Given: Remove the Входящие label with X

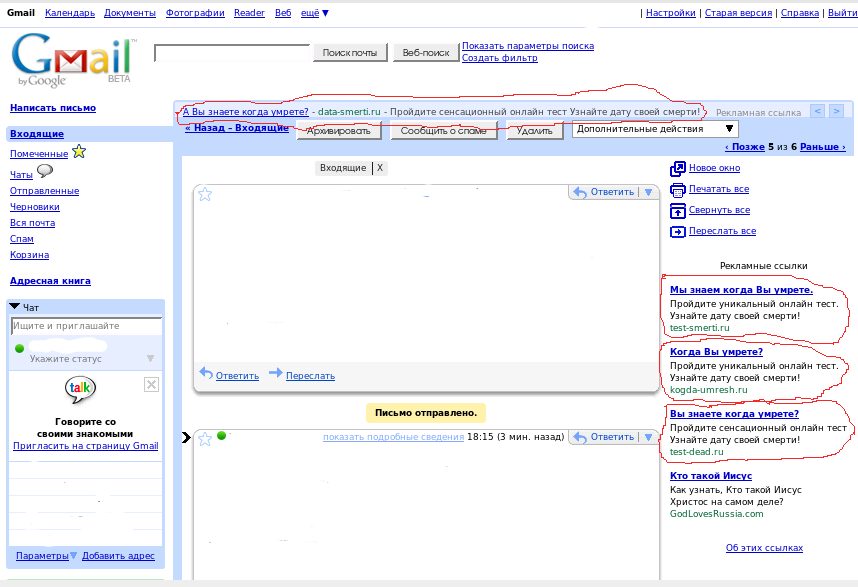Looking at the screenshot, I should tap(380, 168).
